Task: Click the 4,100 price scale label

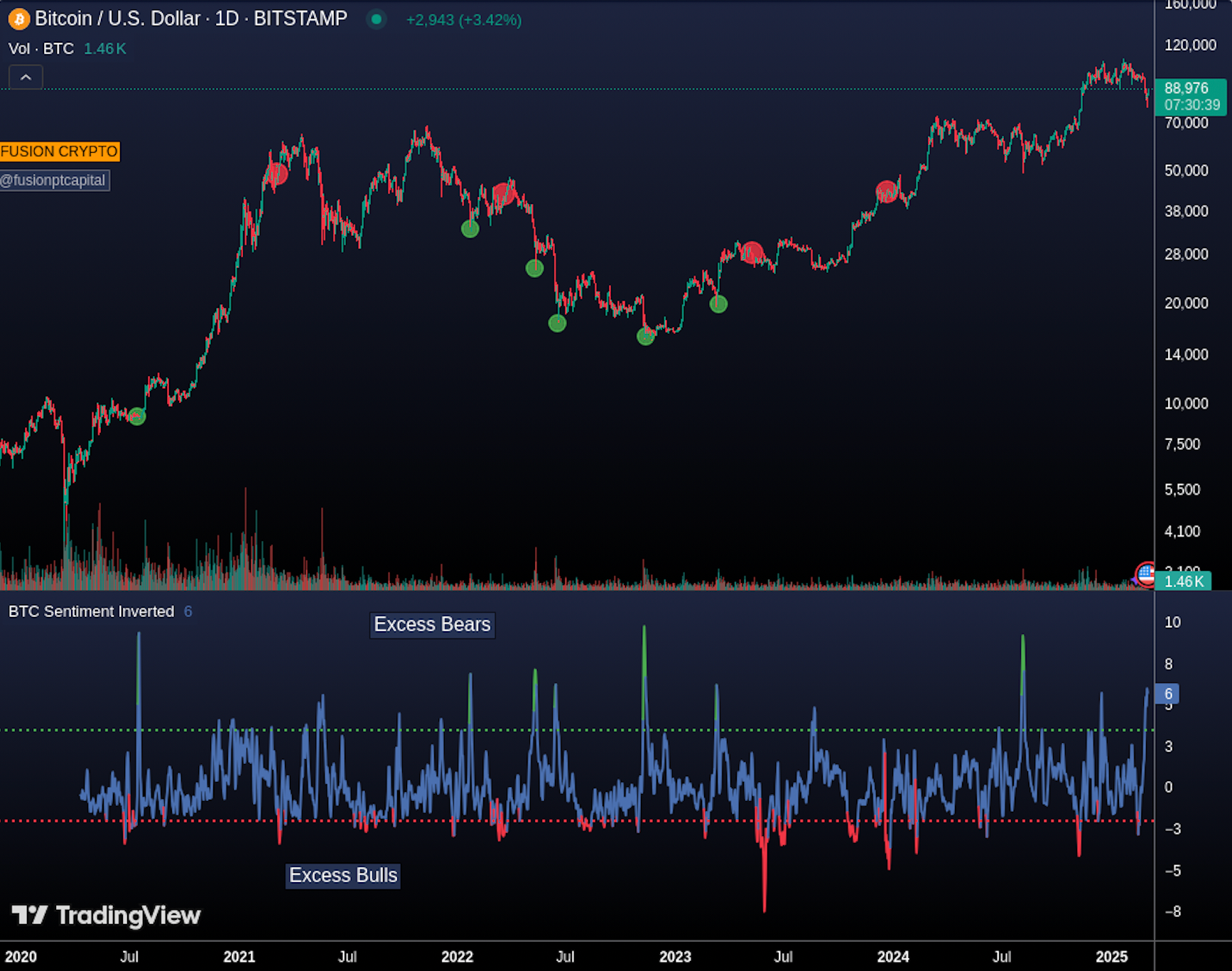Action: click(1182, 532)
